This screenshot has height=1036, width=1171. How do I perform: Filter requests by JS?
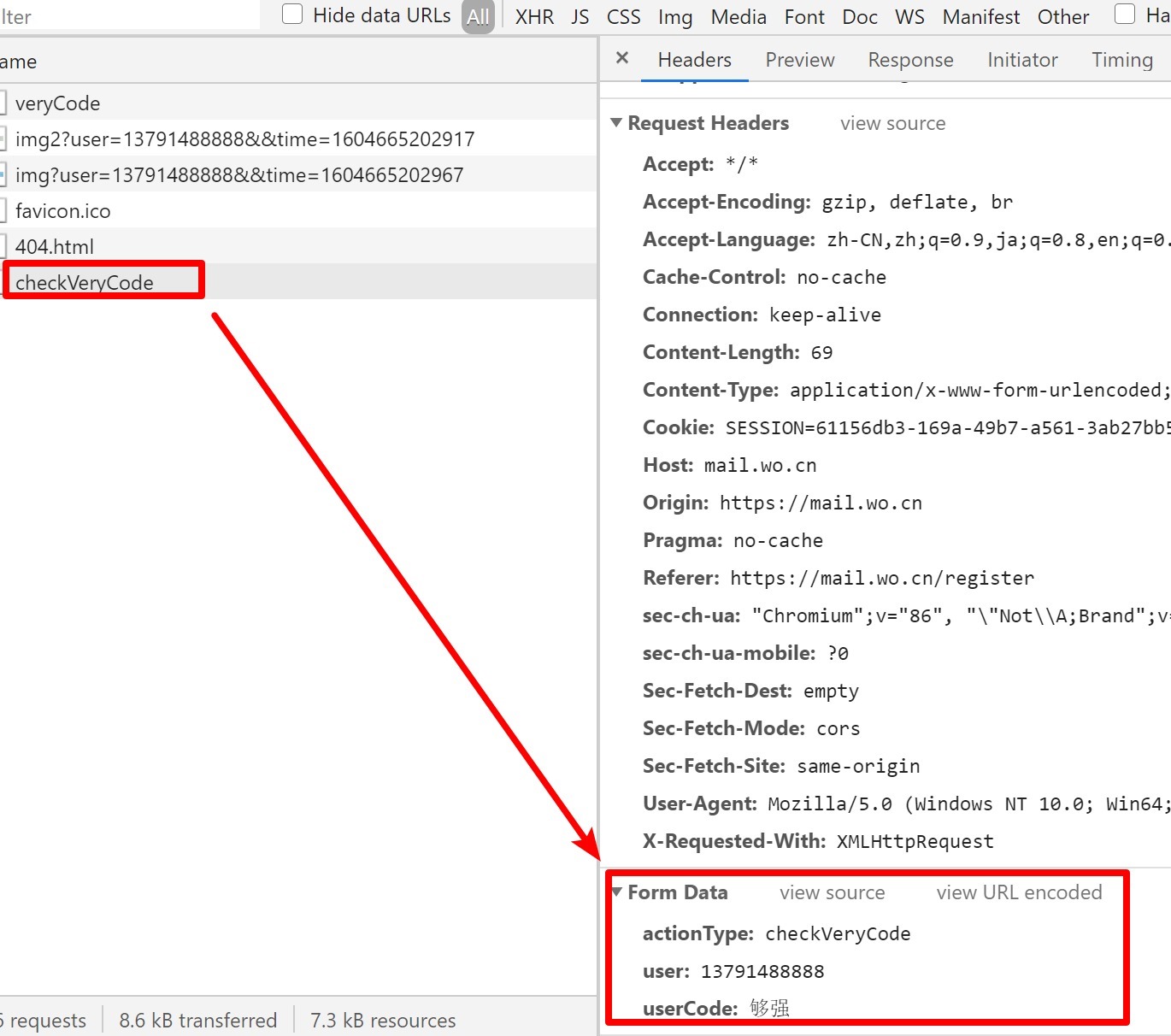coord(580,17)
